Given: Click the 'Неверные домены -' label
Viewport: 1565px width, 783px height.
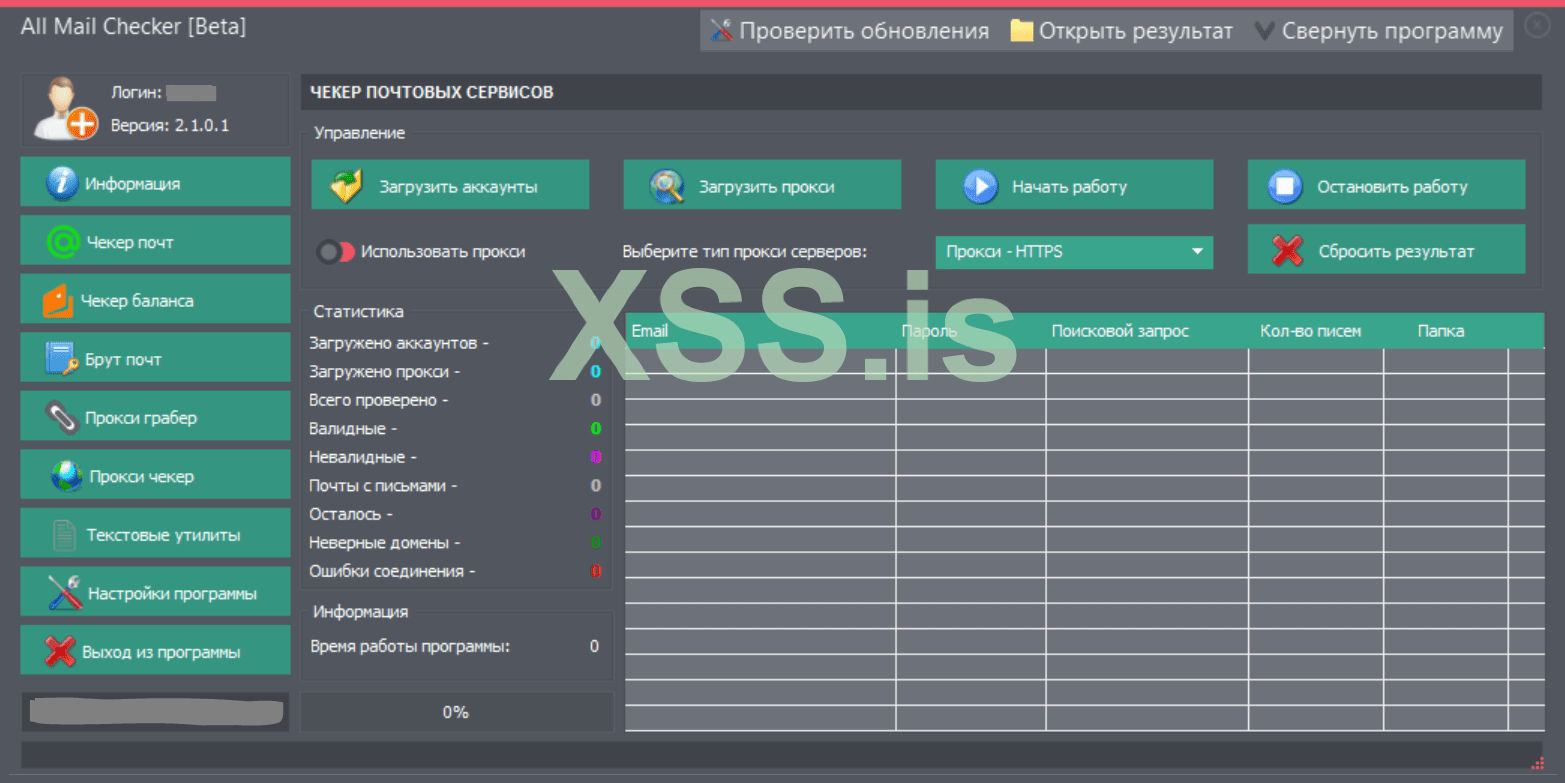Looking at the screenshot, I should coord(385,543).
